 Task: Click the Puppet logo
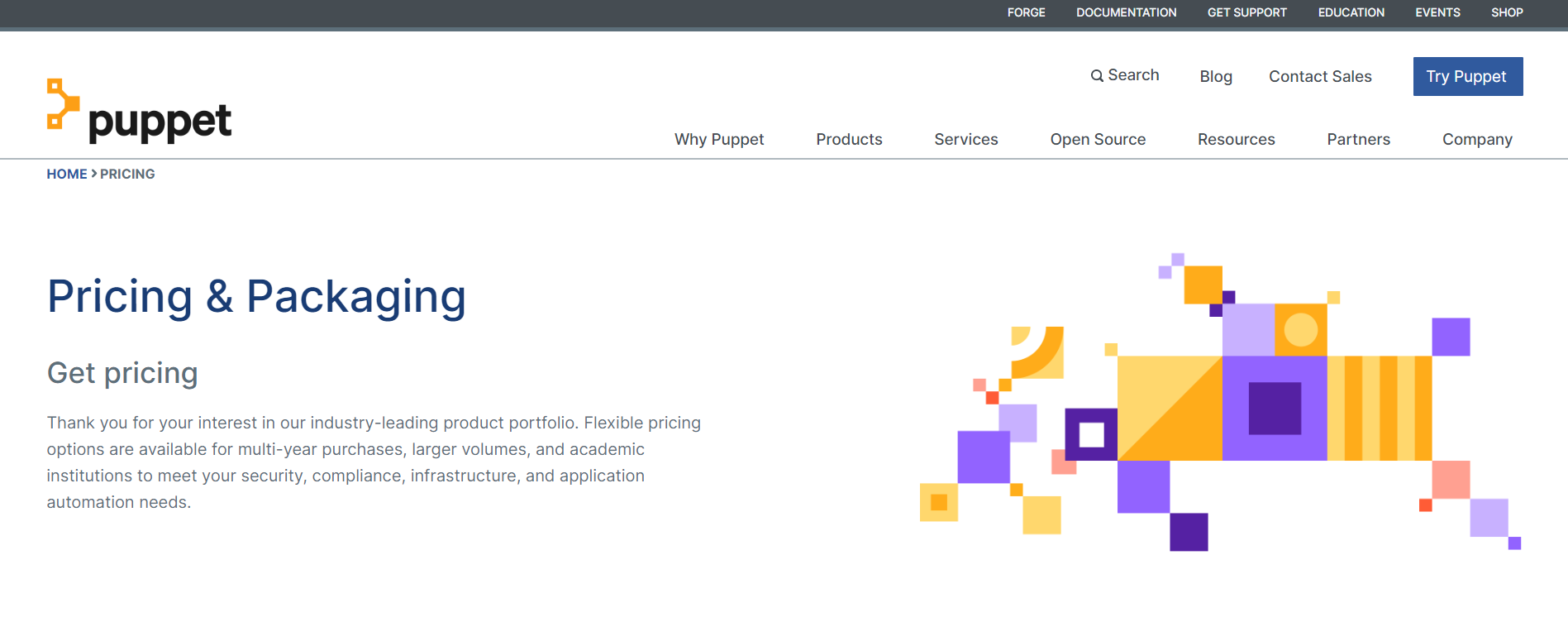click(x=139, y=112)
